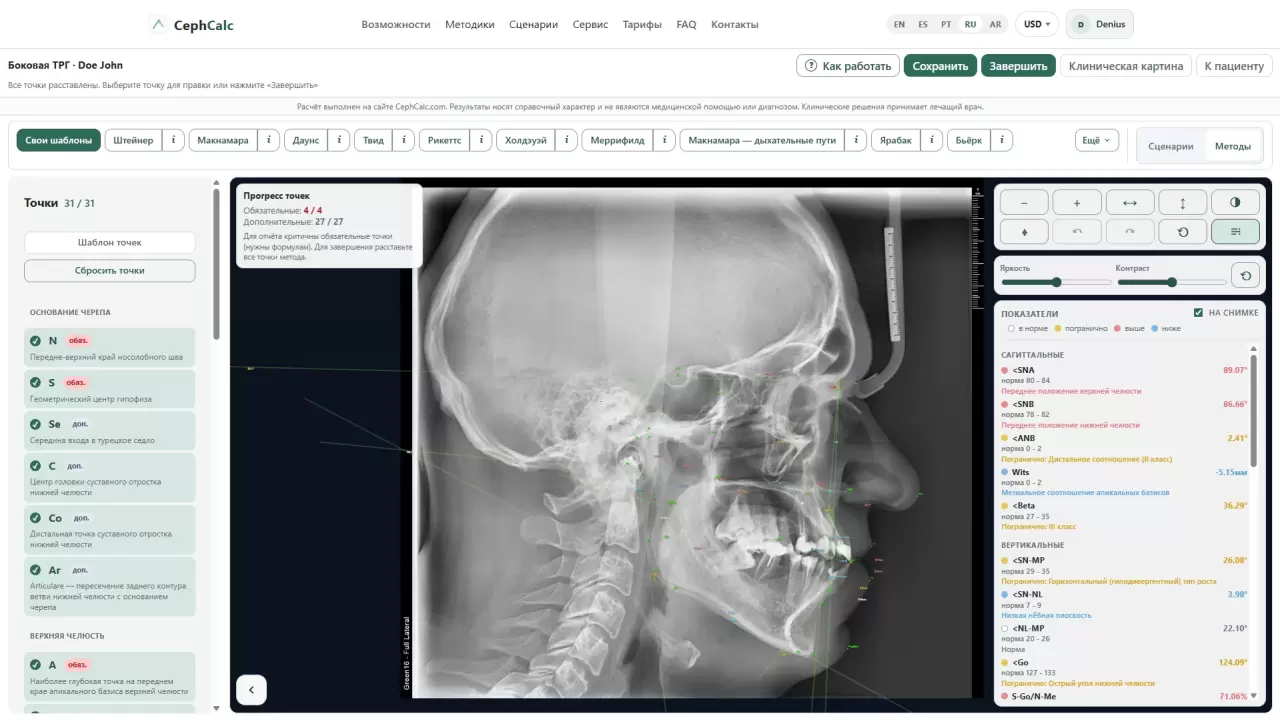
Task: Open info for Рикеттс method
Action: click(480, 140)
